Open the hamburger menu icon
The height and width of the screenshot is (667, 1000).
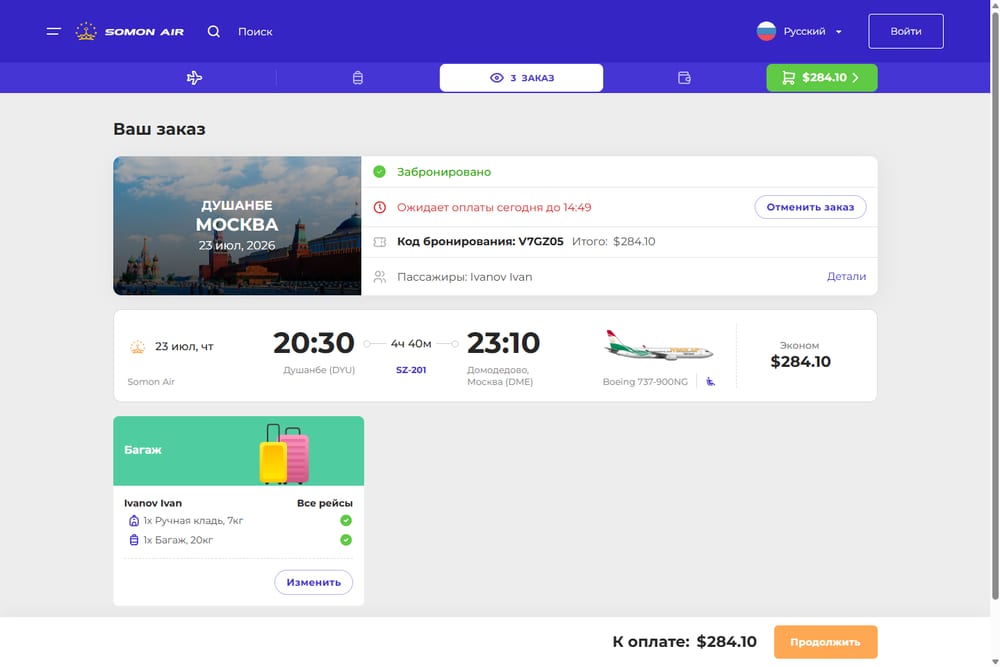click(x=54, y=31)
